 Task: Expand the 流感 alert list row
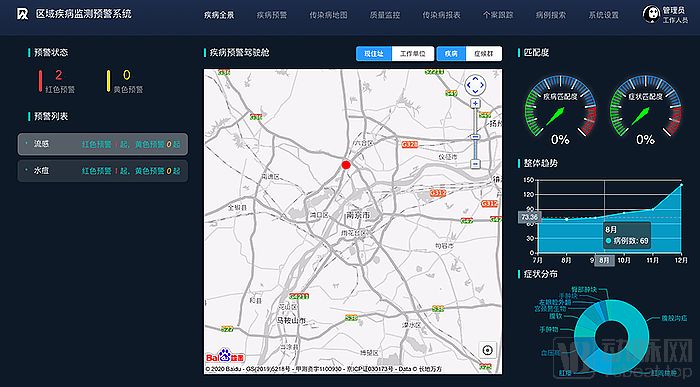103,144
